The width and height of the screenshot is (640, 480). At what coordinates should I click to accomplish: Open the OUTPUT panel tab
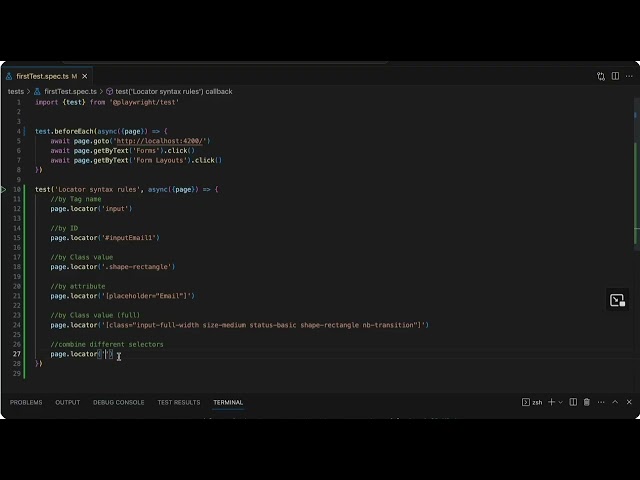coord(68,402)
